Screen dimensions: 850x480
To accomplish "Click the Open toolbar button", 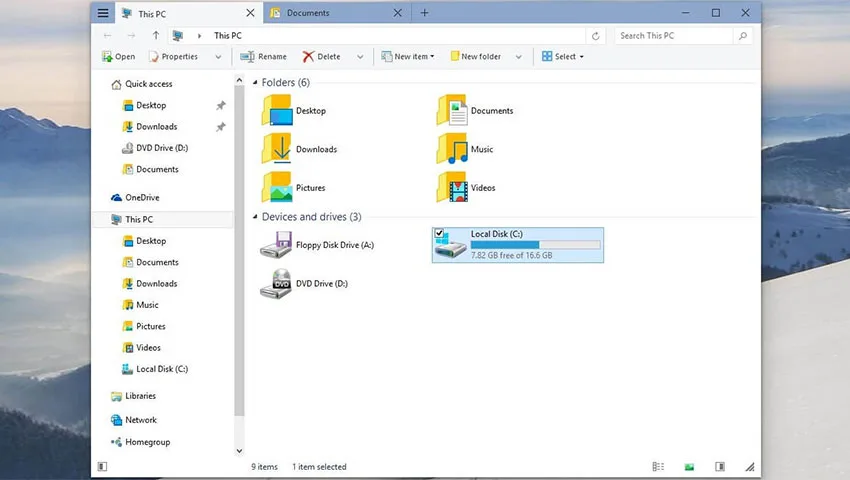I will pyautogui.click(x=119, y=56).
